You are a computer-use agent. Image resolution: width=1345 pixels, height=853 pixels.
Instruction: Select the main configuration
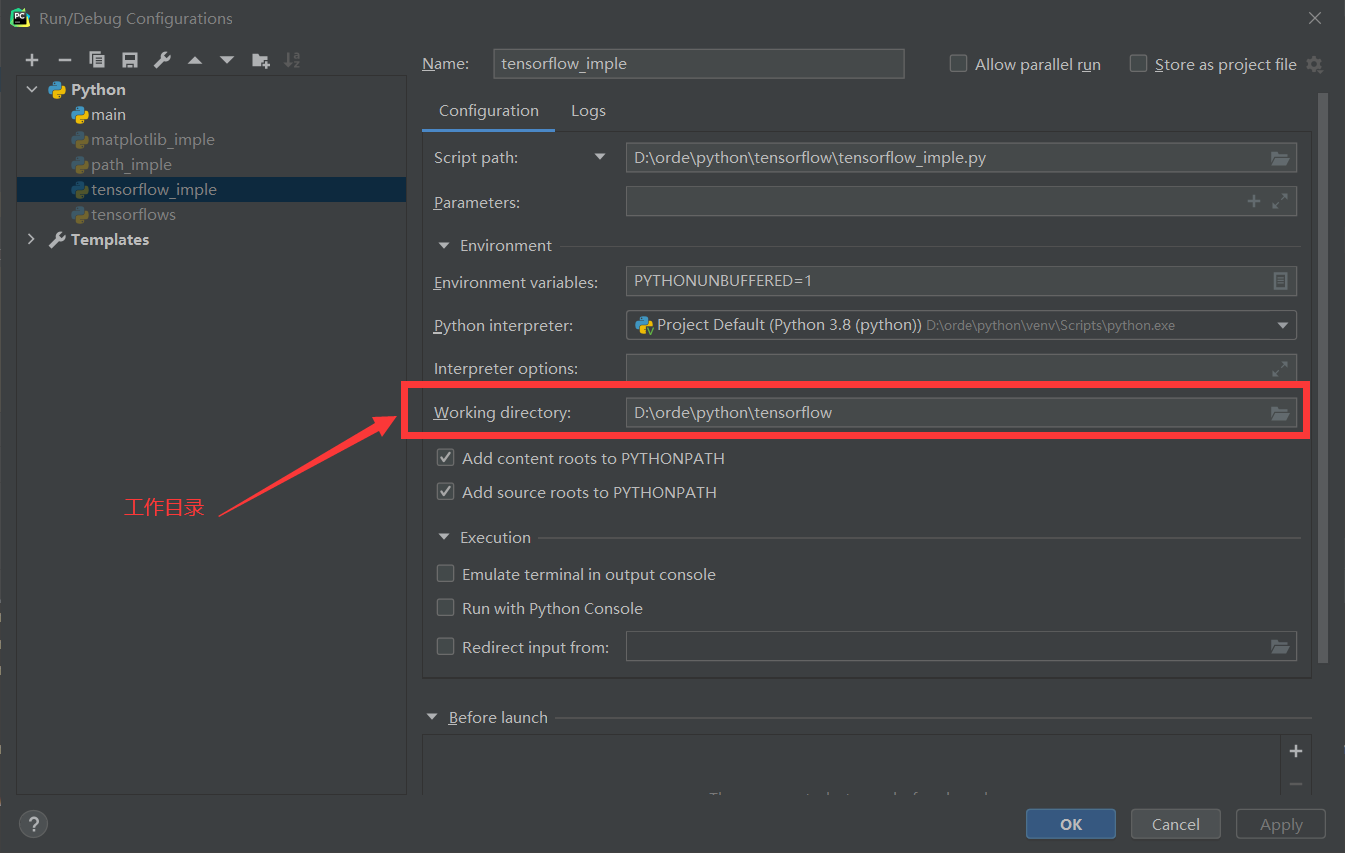[x=211, y=115]
